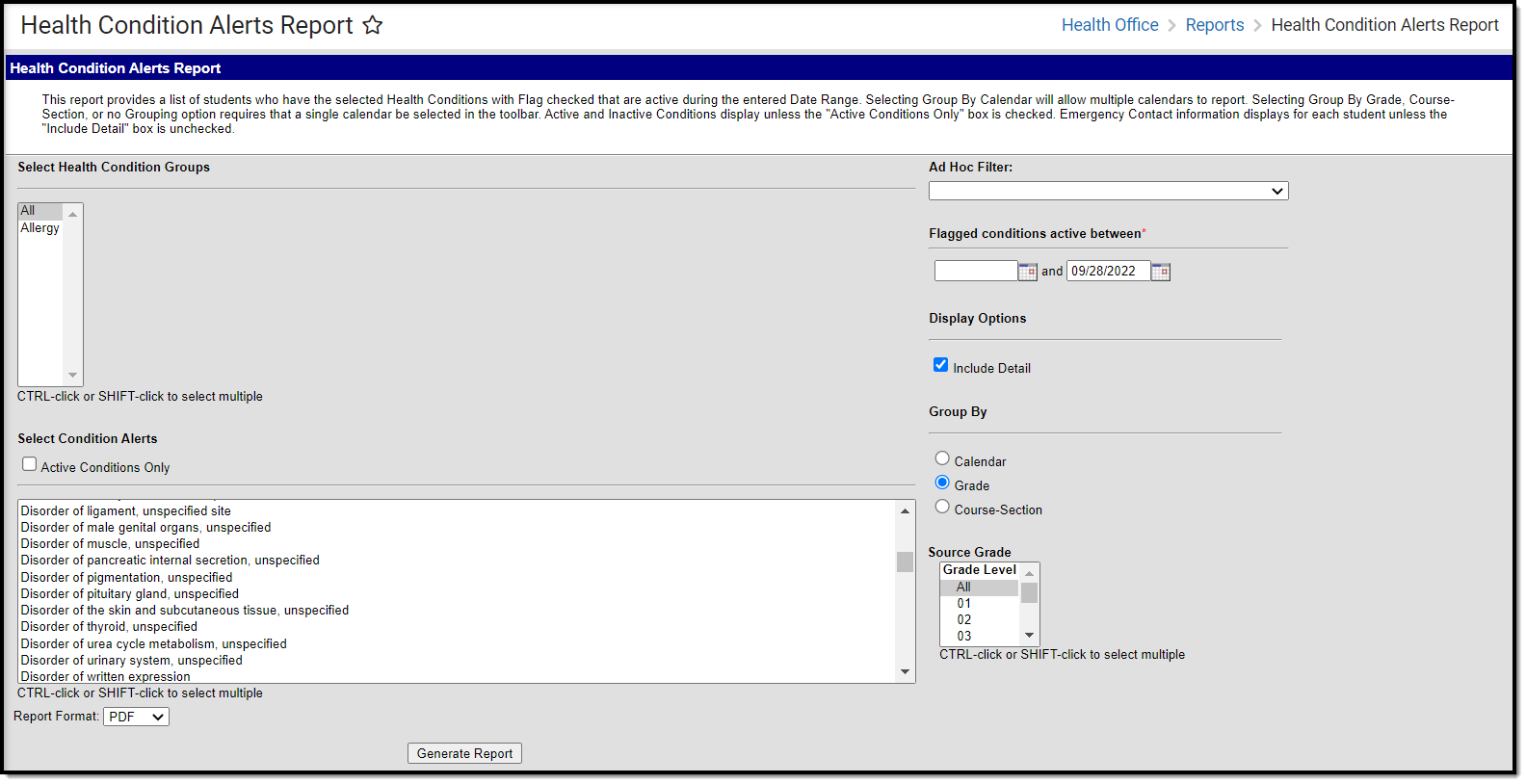The width and height of the screenshot is (1526, 784).
Task: Toggle the Include Detail checkbox
Action: [x=941, y=365]
